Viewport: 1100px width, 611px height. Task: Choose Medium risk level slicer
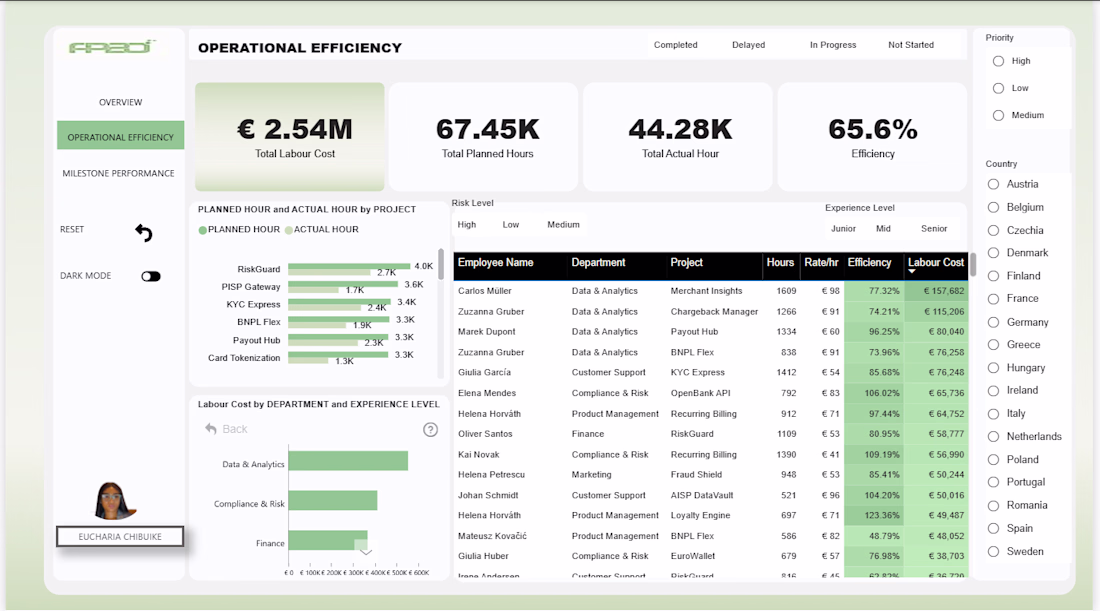pyautogui.click(x=563, y=224)
